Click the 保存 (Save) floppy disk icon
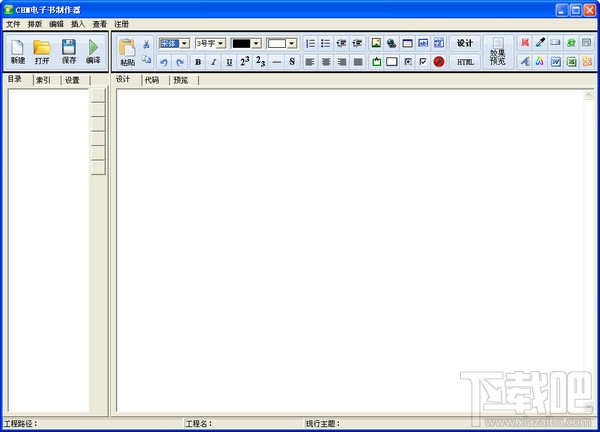This screenshot has width=600, height=432. (x=69, y=52)
